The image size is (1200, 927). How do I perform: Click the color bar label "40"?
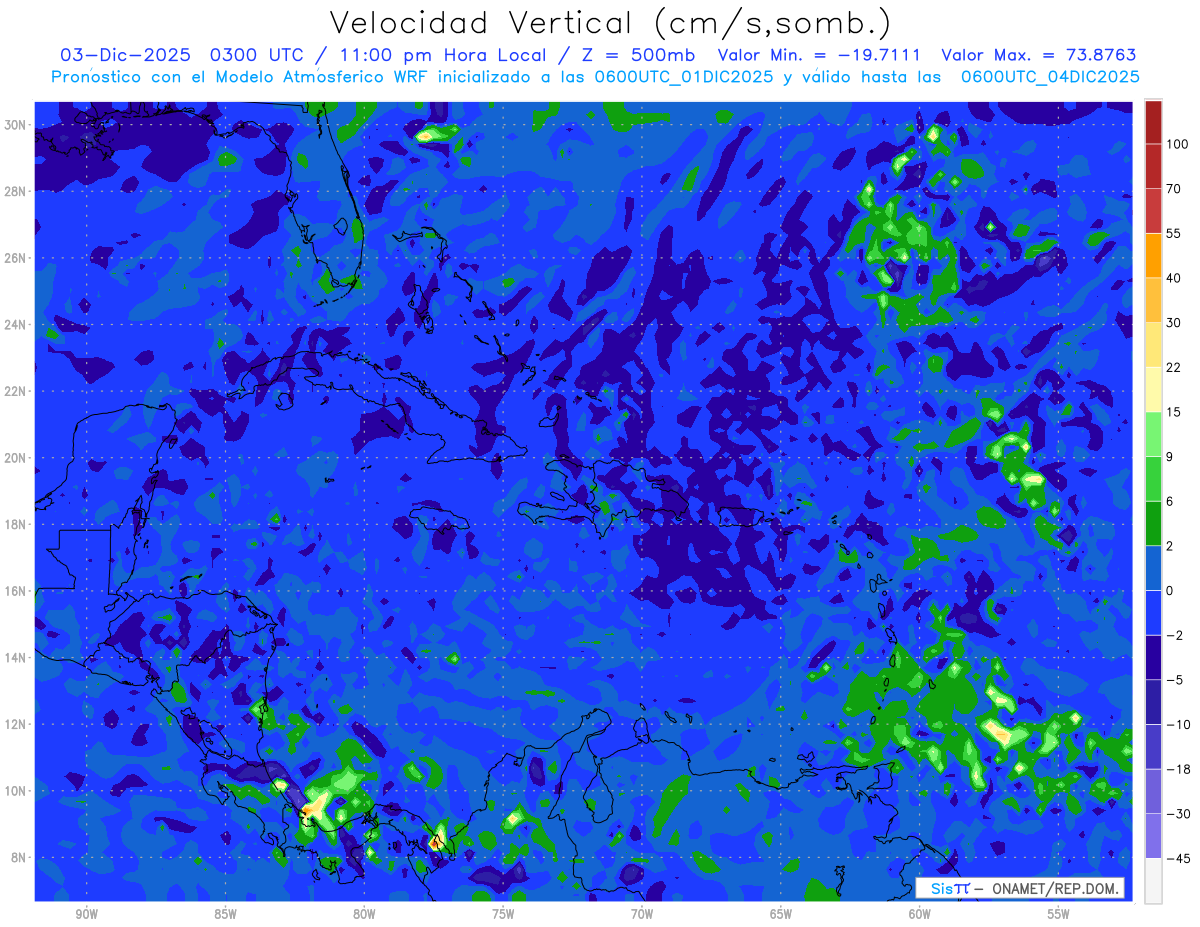[x=1174, y=277]
